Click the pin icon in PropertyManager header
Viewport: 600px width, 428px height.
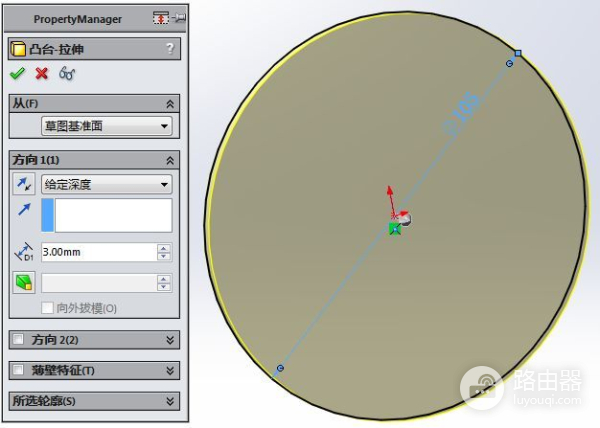click(x=179, y=18)
